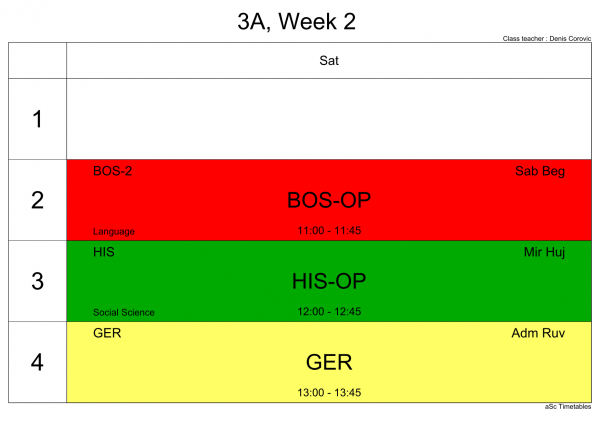Viewport: 600px width, 424px height.
Task: Select the empty period 1 cell
Action: pyautogui.click(x=329, y=119)
